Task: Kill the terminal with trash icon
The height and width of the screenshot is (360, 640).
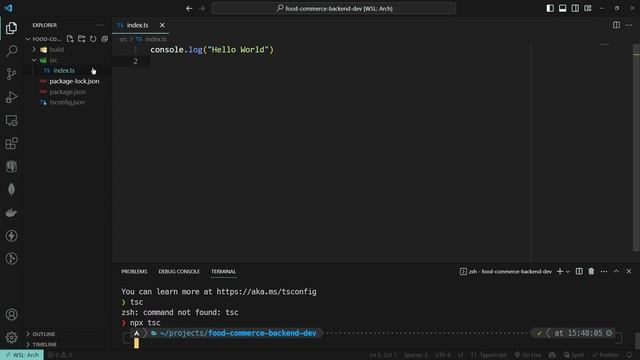Action: 591,271
